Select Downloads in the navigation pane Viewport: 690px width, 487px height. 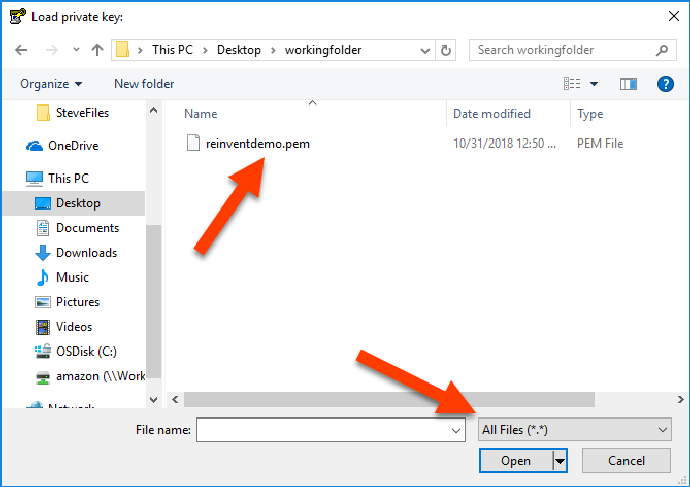coord(86,253)
